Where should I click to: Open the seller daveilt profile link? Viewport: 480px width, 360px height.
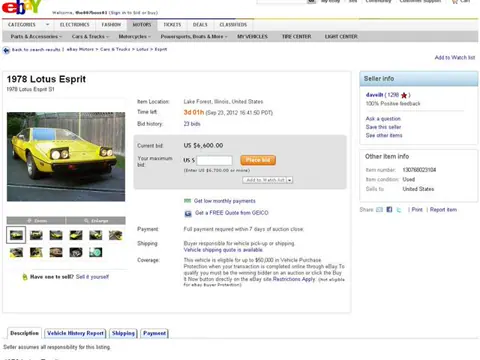pos(374,95)
